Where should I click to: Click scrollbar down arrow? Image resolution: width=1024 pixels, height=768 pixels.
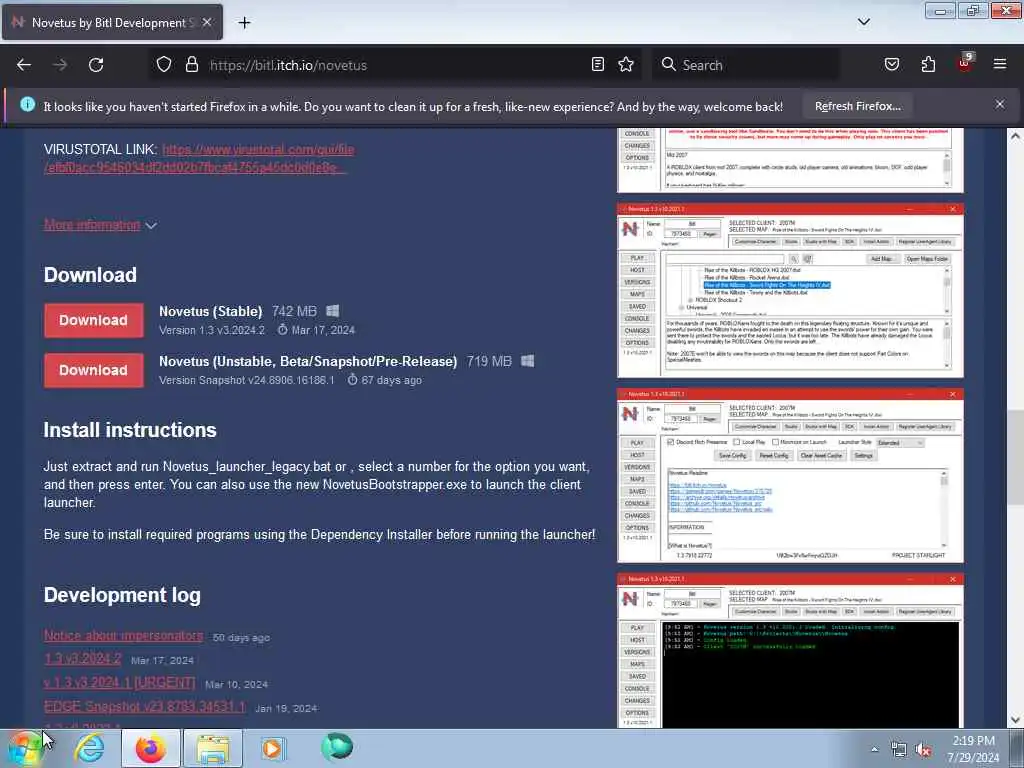coord(1015,720)
